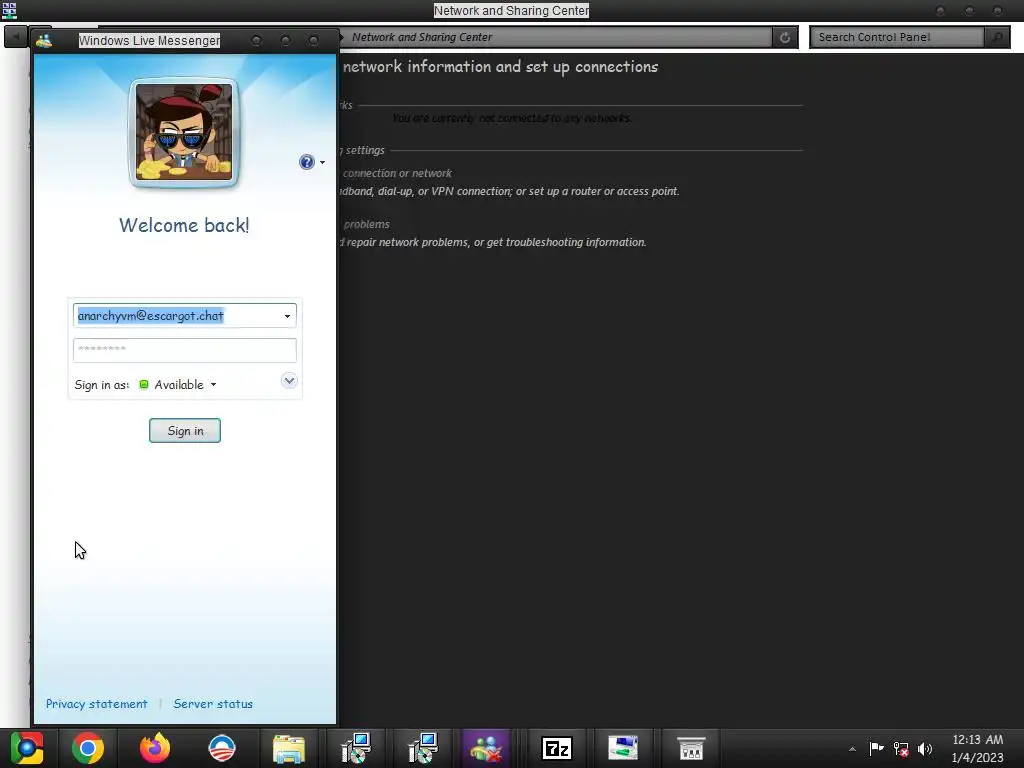Click the Network and Sharing Center window icon
The width and height of the screenshot is (1024, 768).
click(x=9, y=10)
